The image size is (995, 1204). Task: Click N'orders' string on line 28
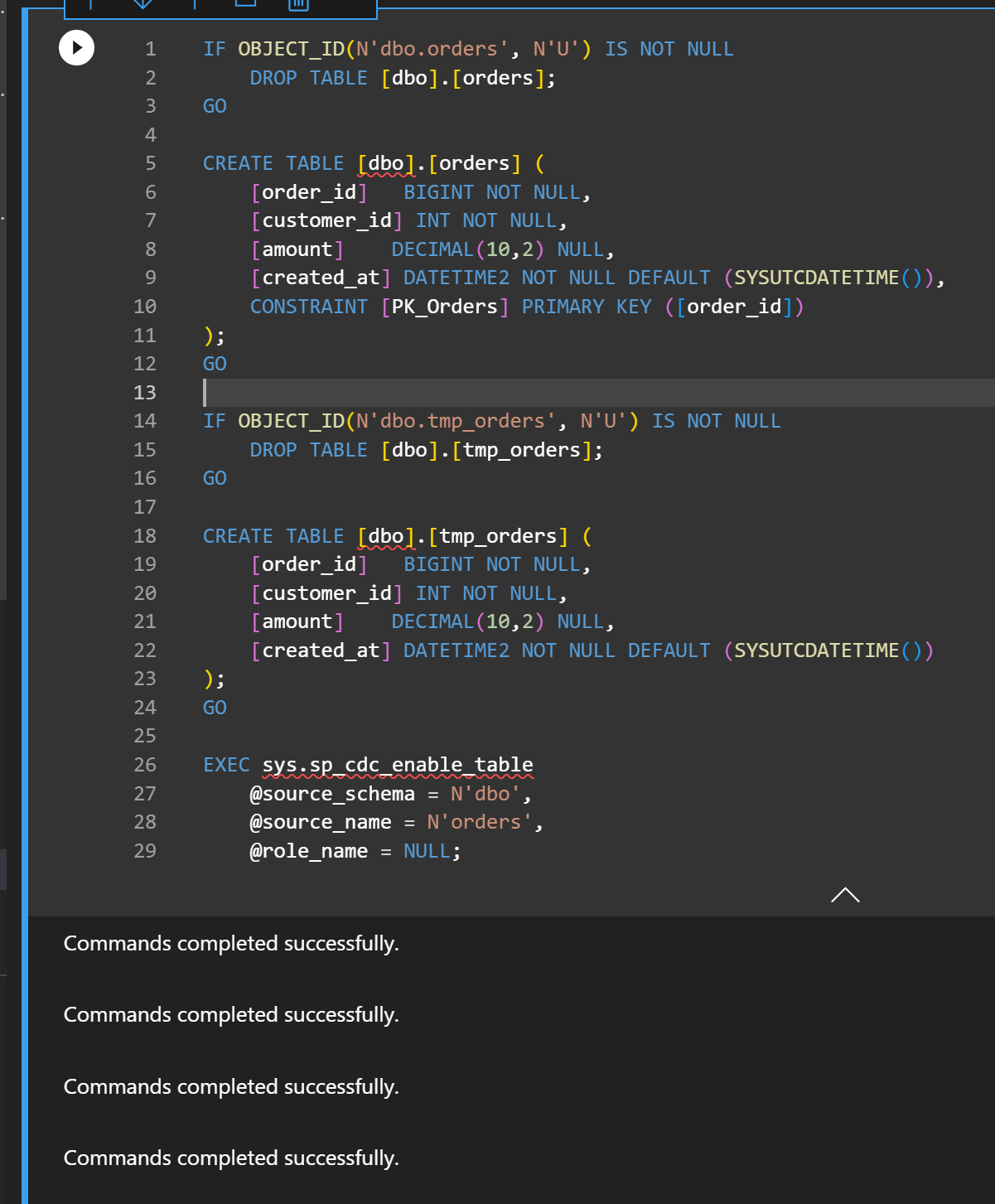pos(480,822)
